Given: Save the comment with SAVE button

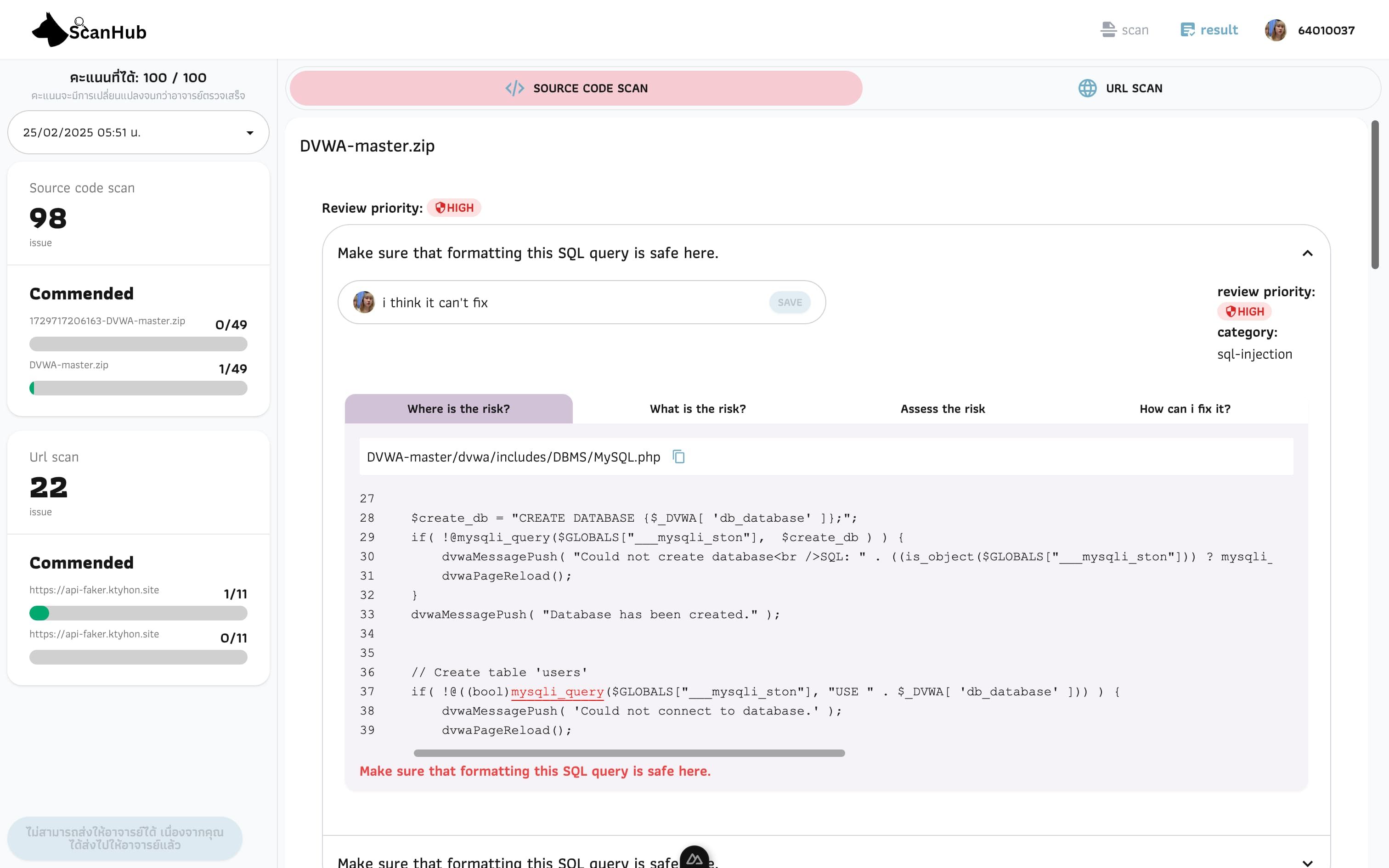Looking at the screenshot, I should coord(790,303).
